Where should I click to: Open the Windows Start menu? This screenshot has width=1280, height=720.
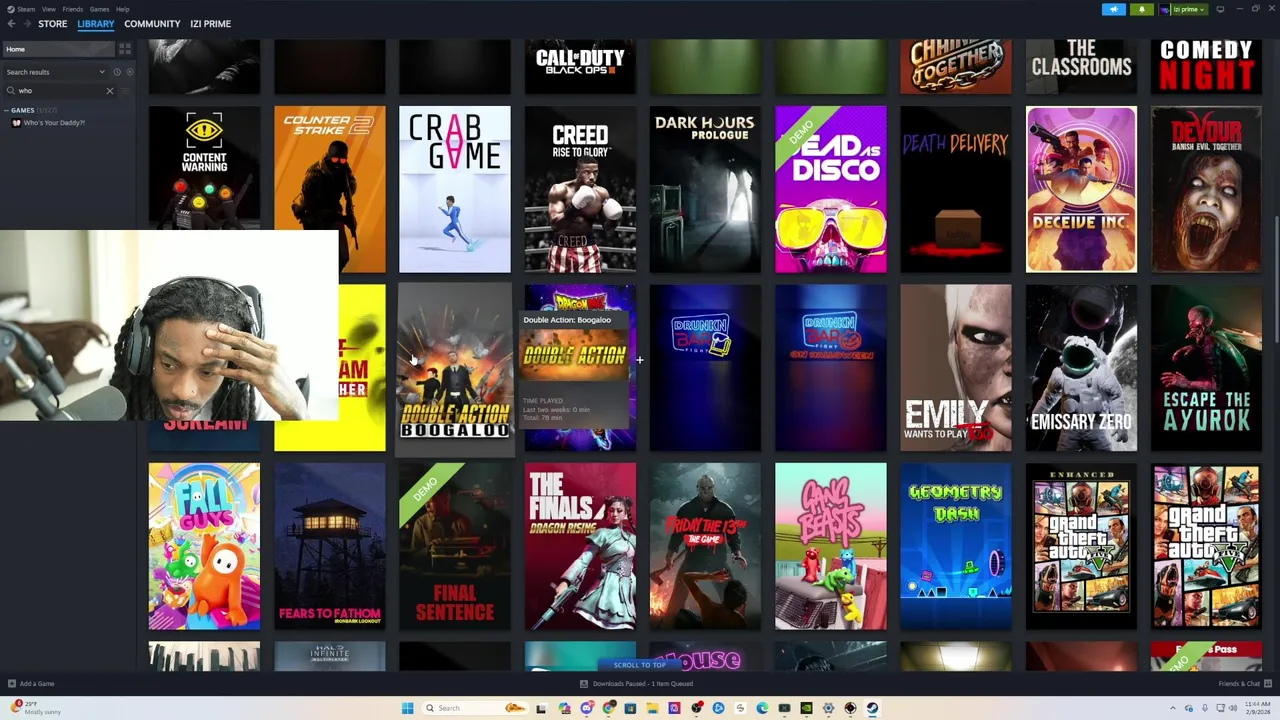click(407, 708)
